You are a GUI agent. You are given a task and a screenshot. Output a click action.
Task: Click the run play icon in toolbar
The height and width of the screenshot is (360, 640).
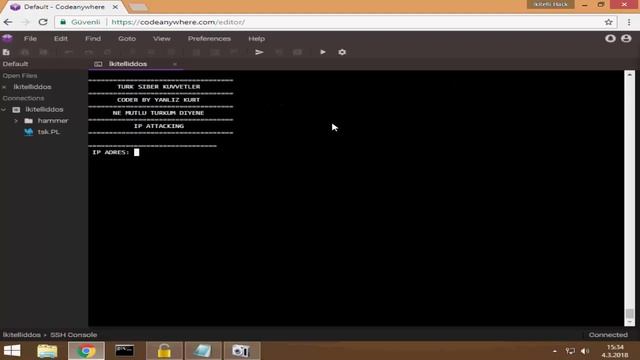(x=323, y=52)
